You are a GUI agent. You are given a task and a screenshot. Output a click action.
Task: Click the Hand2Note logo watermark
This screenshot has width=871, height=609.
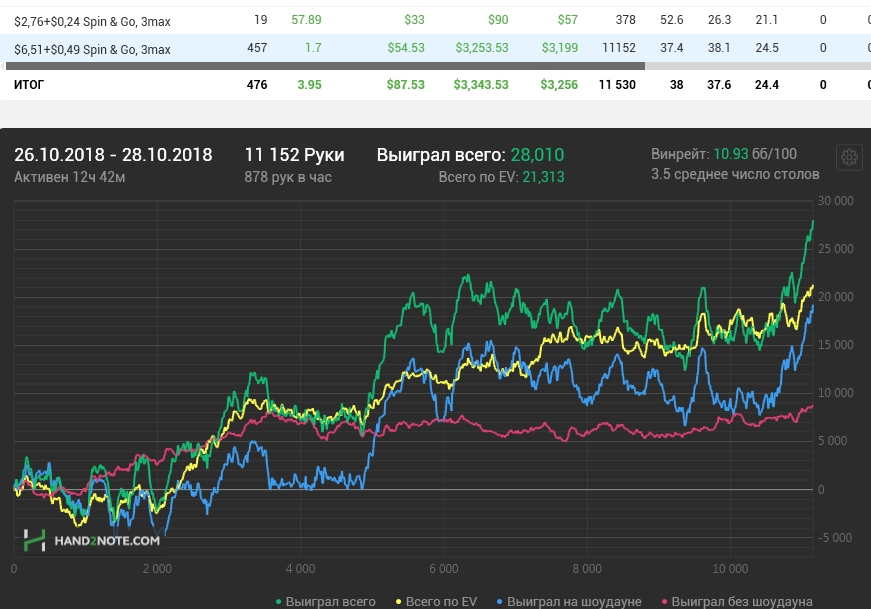(92, 540)
